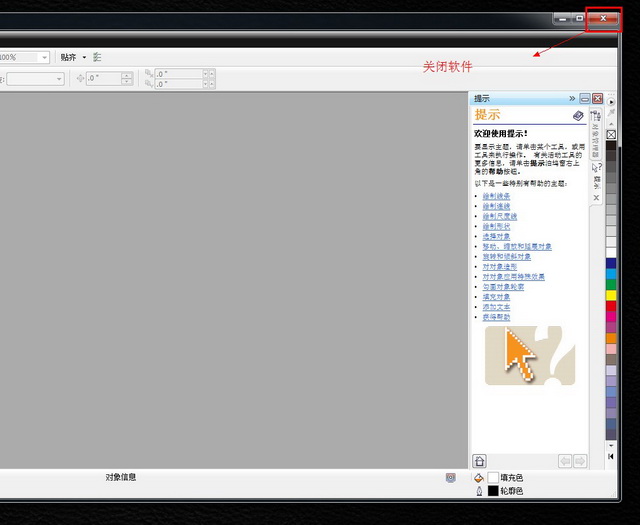640x525 pixels.
Task: Pick the yellow swatch in the color palette
Action: coord(611,295)
